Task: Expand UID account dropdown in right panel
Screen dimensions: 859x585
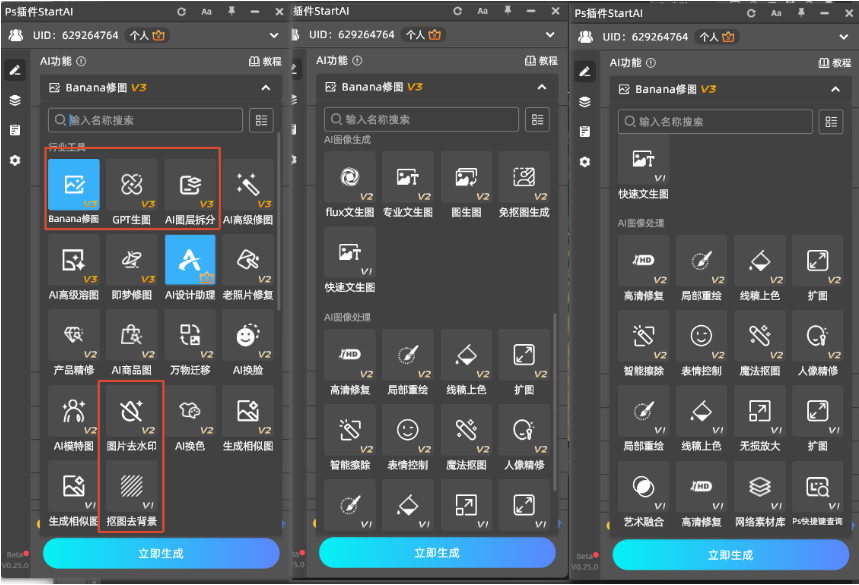Action: 844,37
